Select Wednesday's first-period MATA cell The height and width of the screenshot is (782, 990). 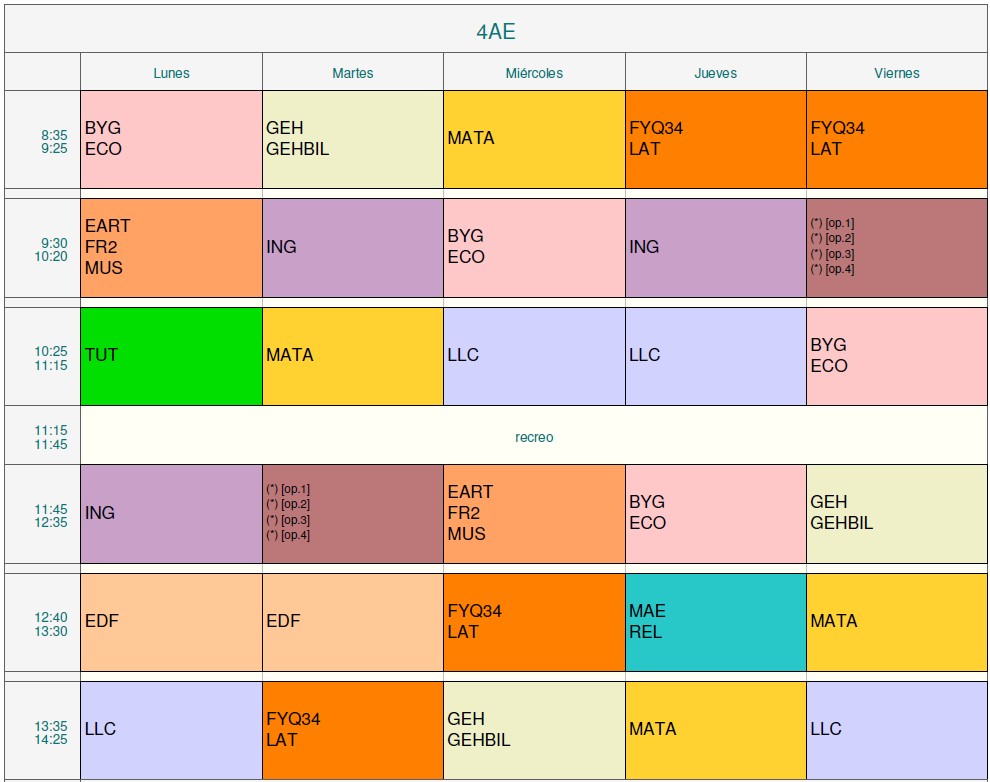(534, 139)
